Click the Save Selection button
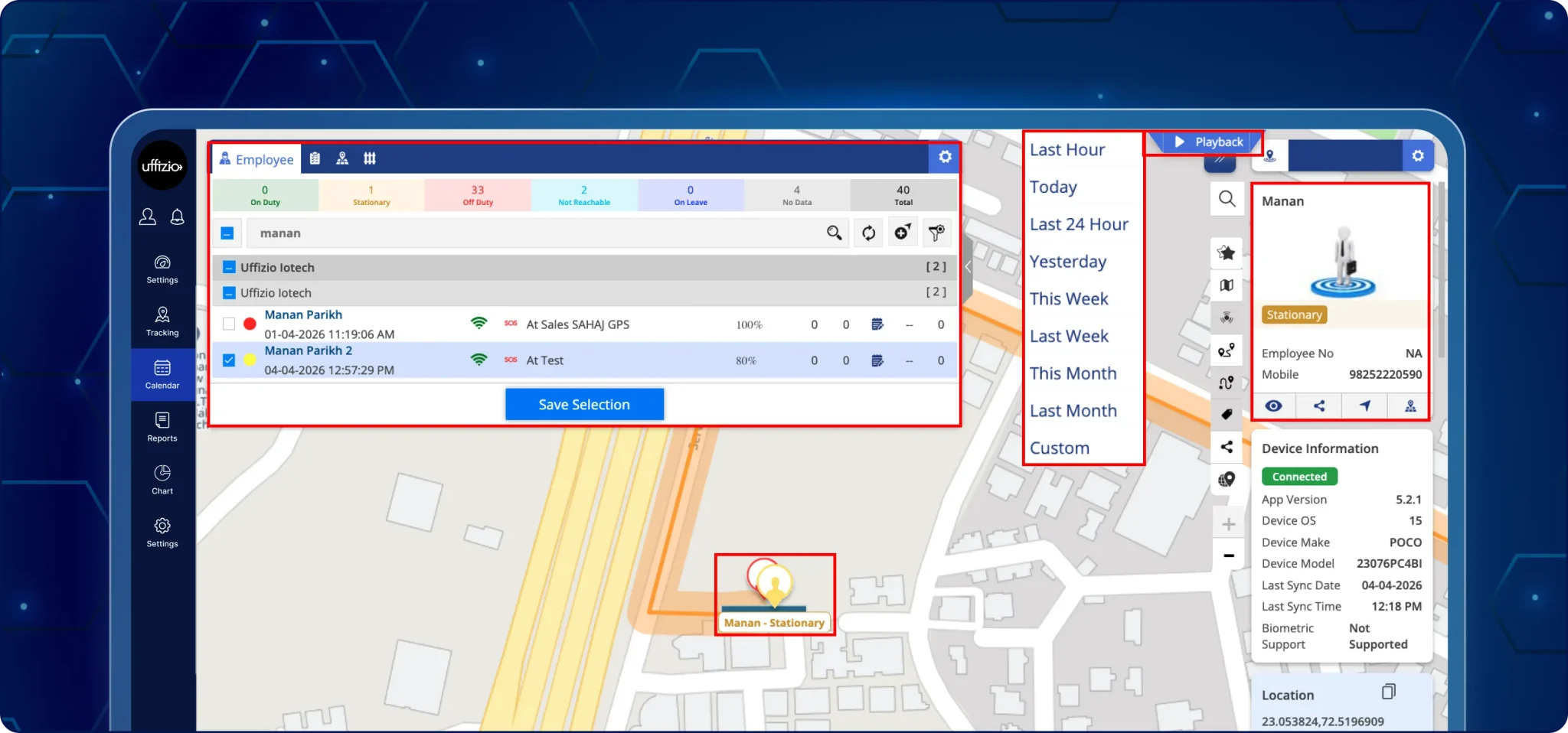This screenshot has width=1568, height=733. coord(584,405)
